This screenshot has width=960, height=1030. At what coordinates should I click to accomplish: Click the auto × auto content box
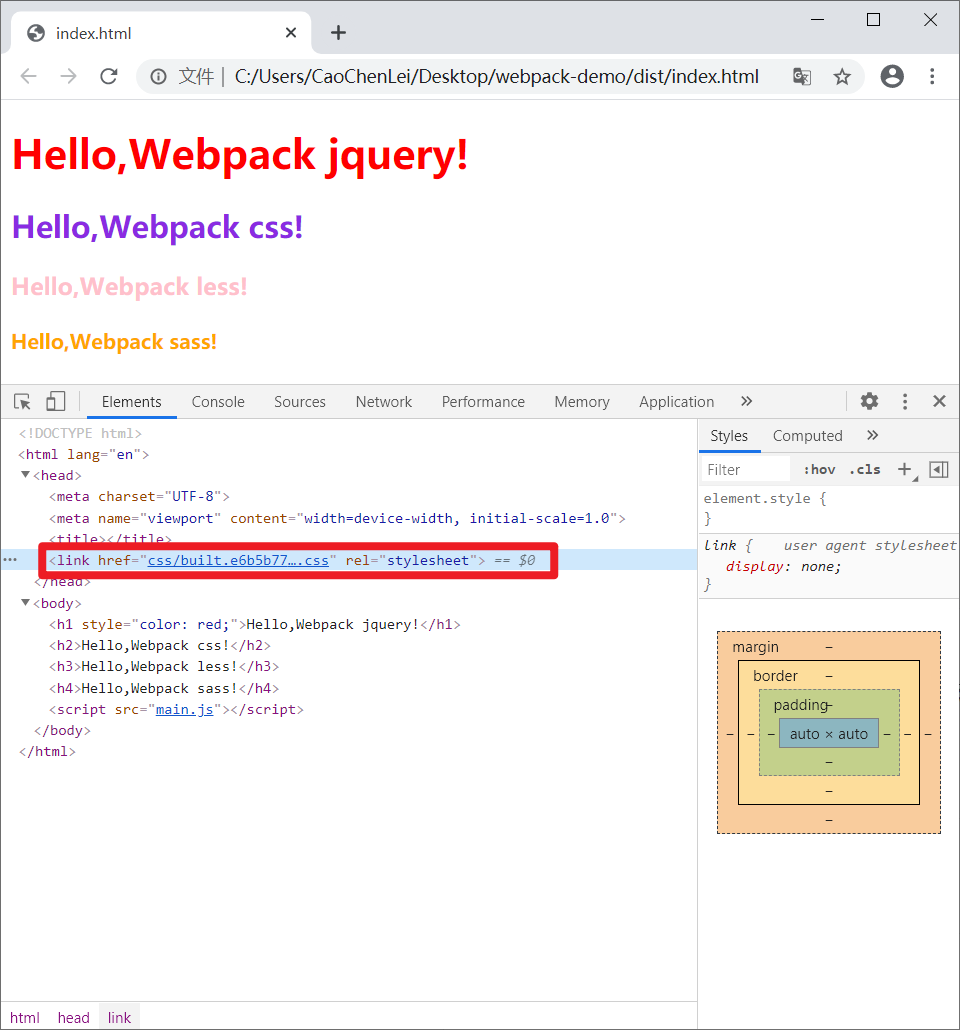coord(829,734)
